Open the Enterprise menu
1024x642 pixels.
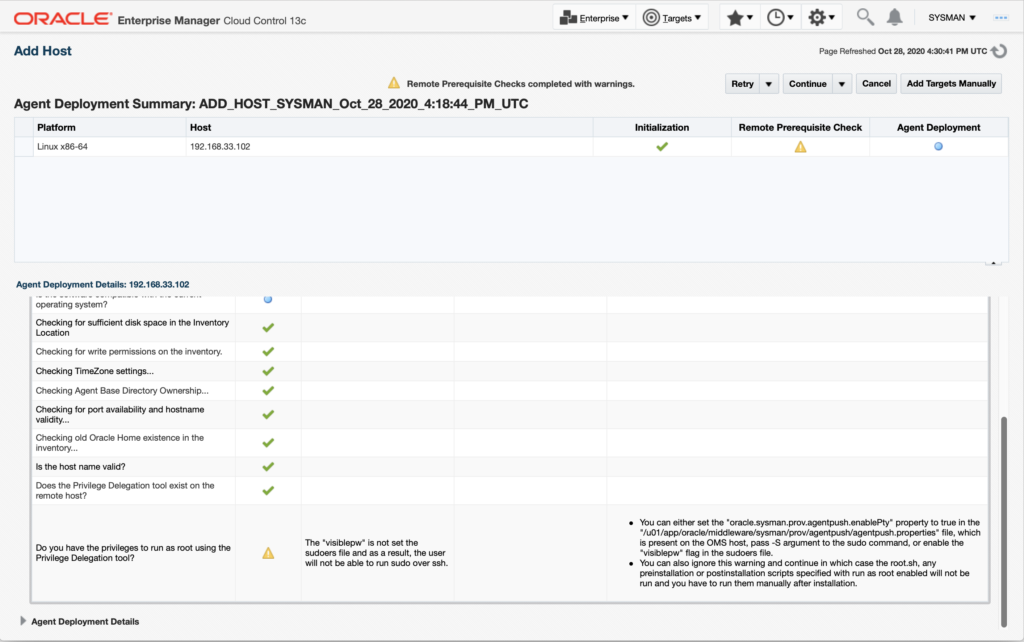pyautogui.click(x=594, y=18)
